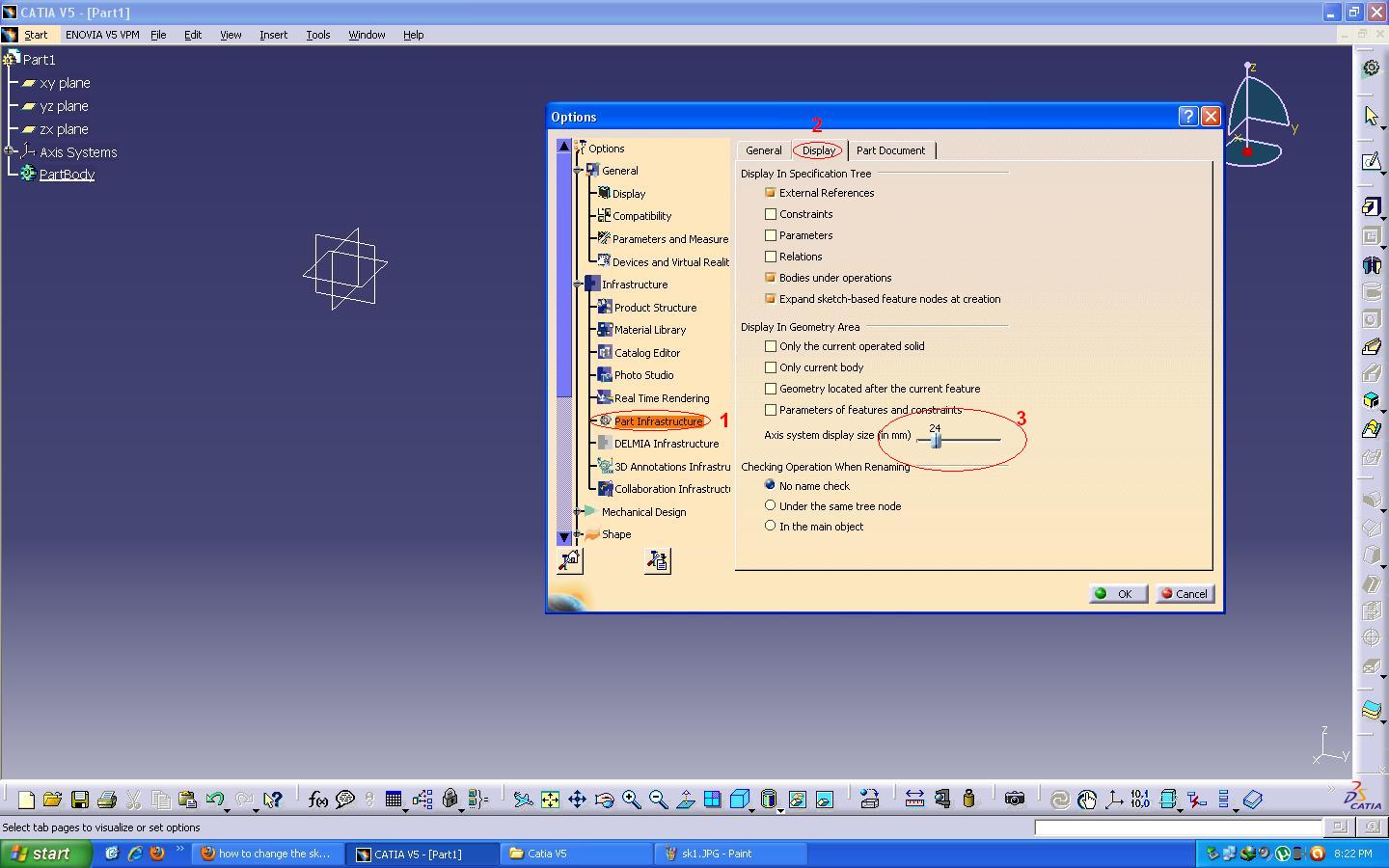Click the Multi-view quad window icon

(712, 799)
